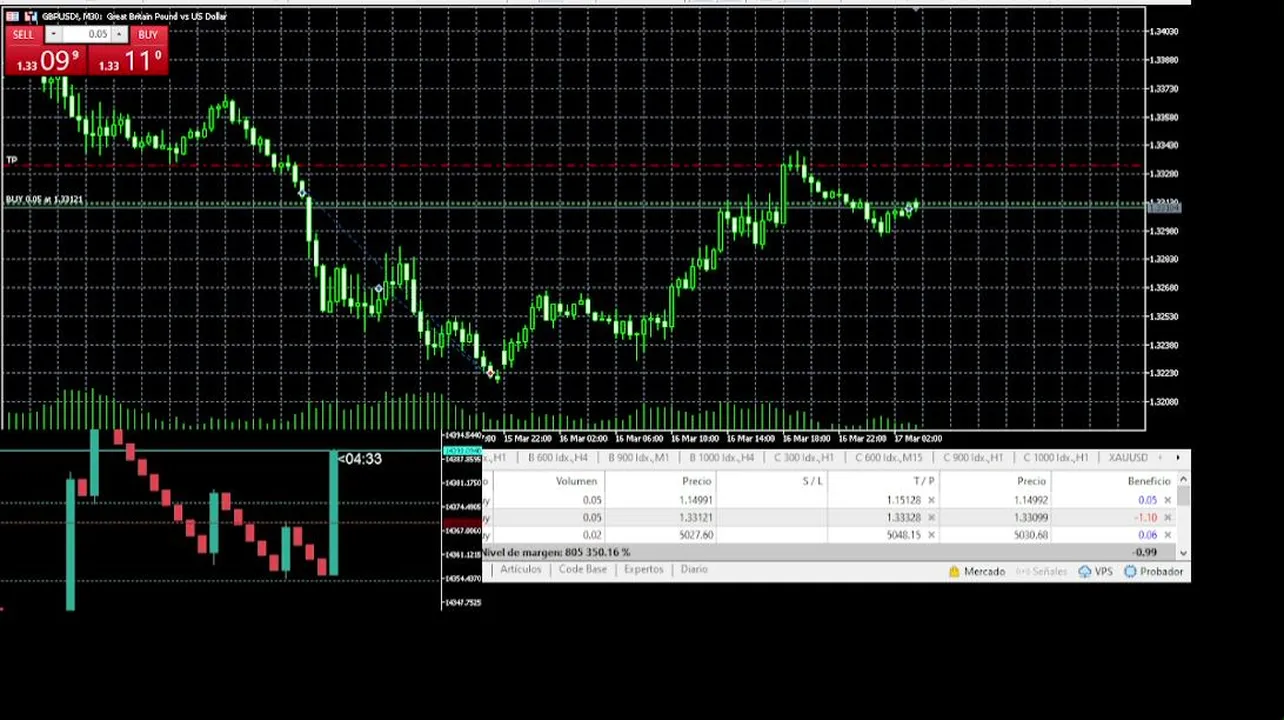
Task: Click the buy price 1.33 11 panel
Action: [x=126, y=60]
